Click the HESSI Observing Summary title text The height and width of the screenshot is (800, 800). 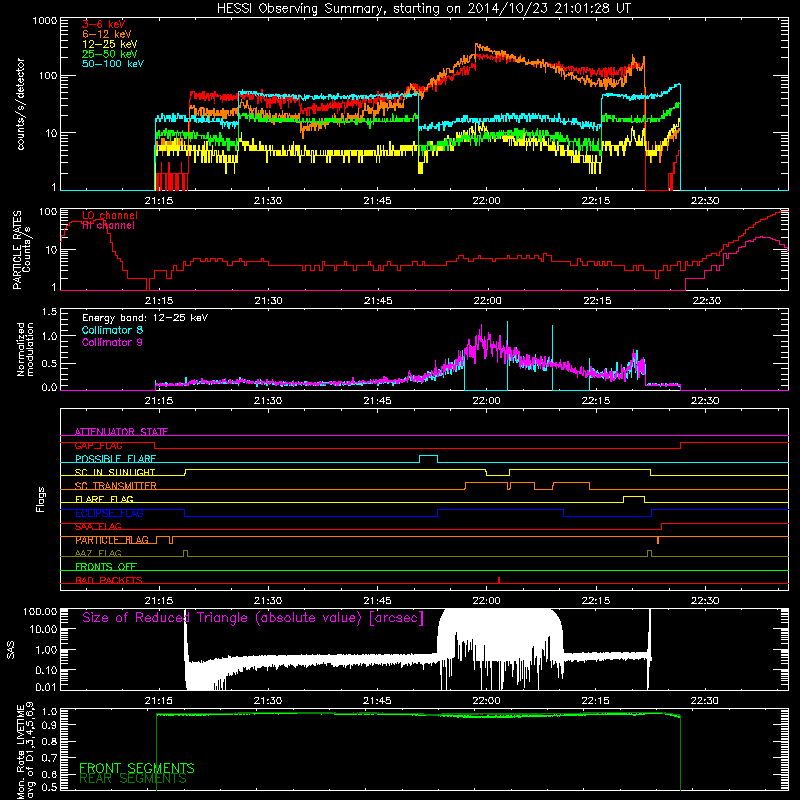[424, 9]
